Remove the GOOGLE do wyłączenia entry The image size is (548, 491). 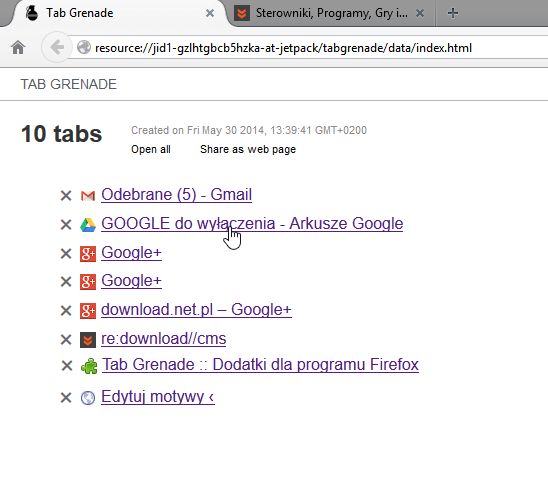66,225
